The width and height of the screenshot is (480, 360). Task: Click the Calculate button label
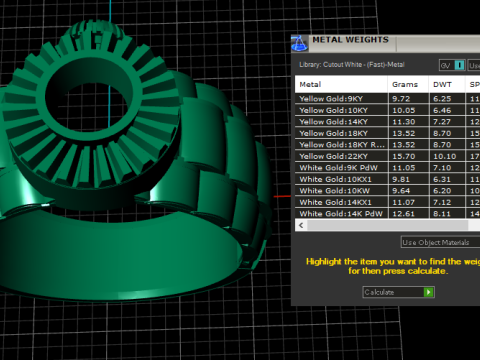(x=379, y=292)
